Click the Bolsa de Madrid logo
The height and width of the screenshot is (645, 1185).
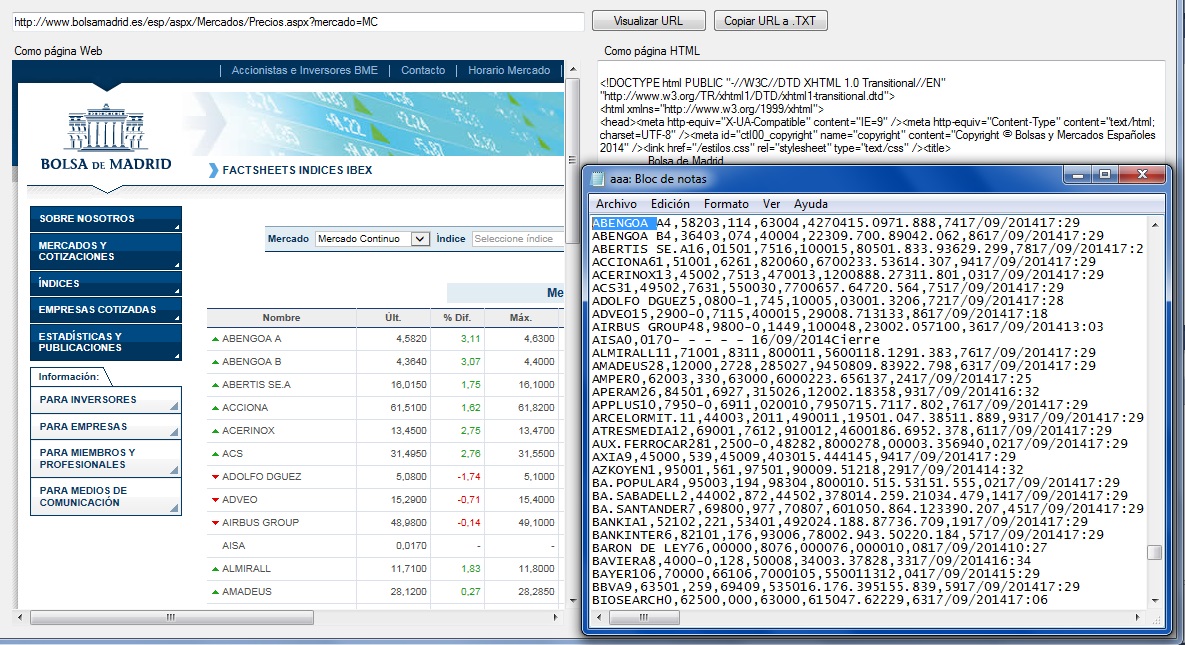(x=106, y=138)
